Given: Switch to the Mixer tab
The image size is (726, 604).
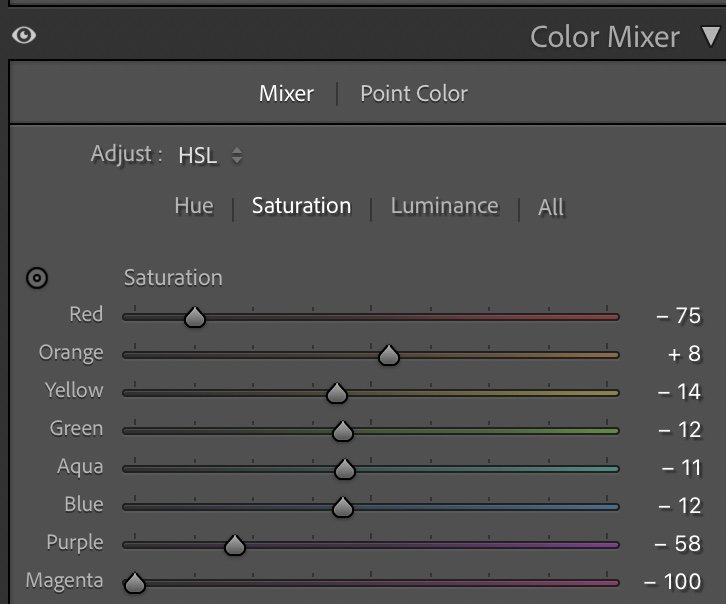Looking at the screenshot, I should [286, 93].
